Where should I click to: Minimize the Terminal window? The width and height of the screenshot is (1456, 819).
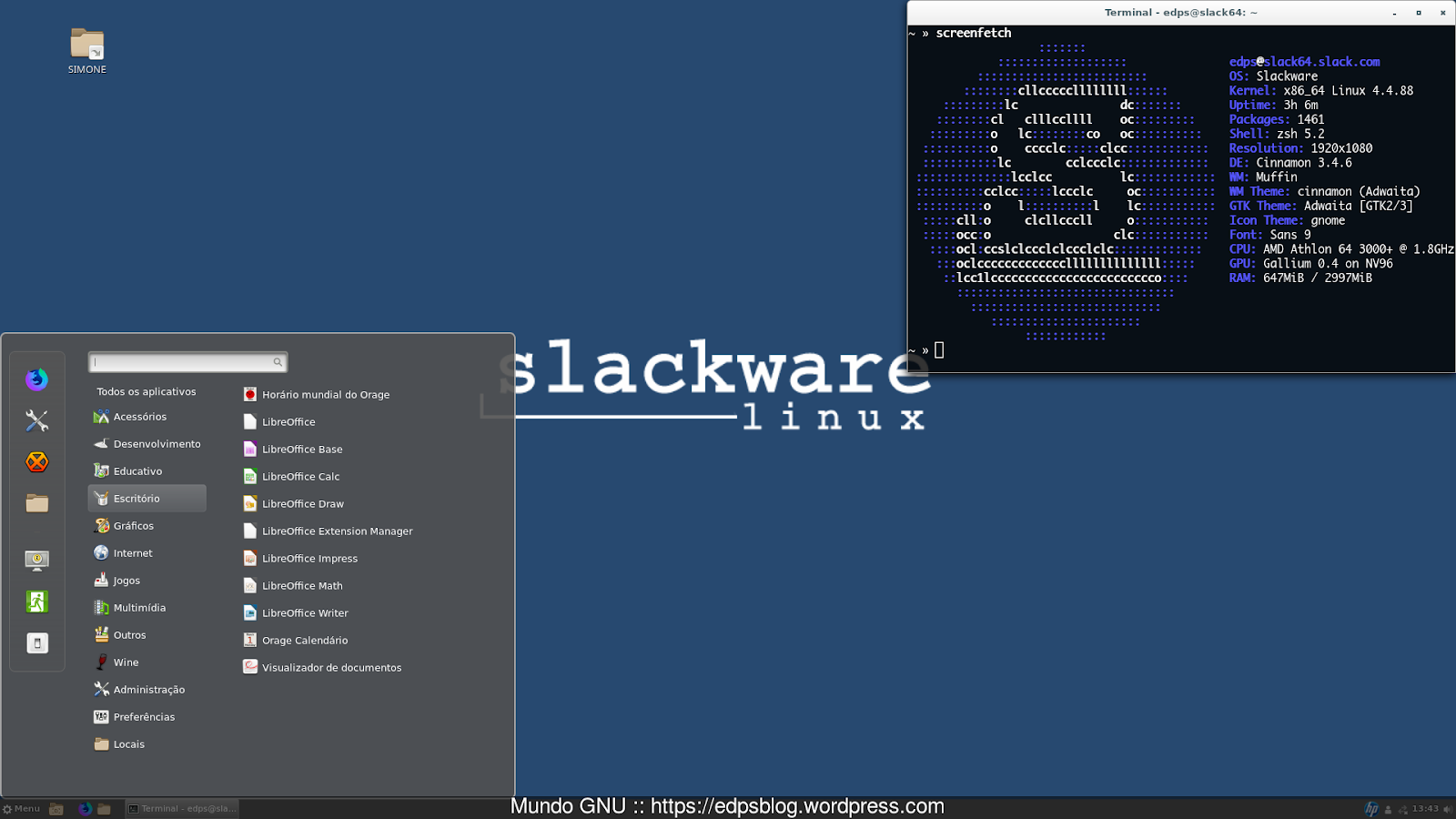(1394, 13)
